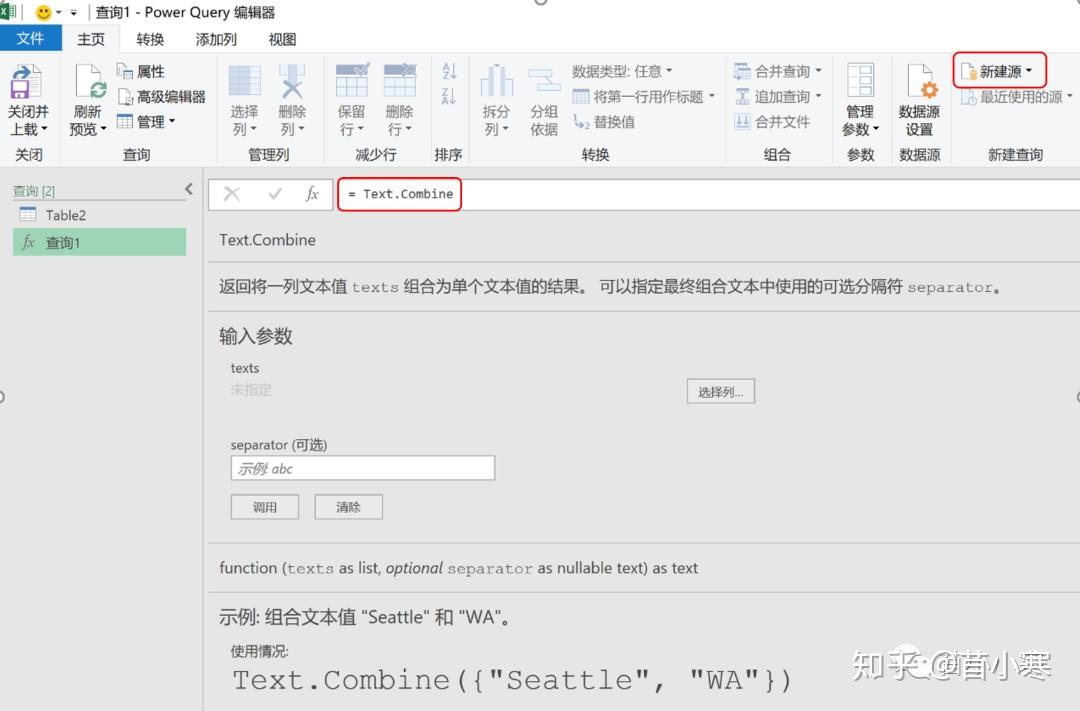Click the separator input showing 示例 abc
The image size is (1080, 711).
[x=362, y=467]
